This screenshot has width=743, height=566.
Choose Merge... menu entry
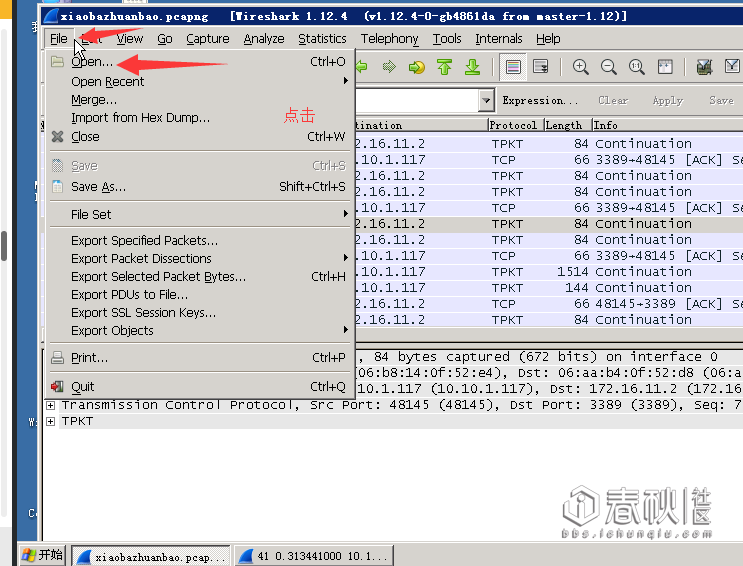click(200, 100)
